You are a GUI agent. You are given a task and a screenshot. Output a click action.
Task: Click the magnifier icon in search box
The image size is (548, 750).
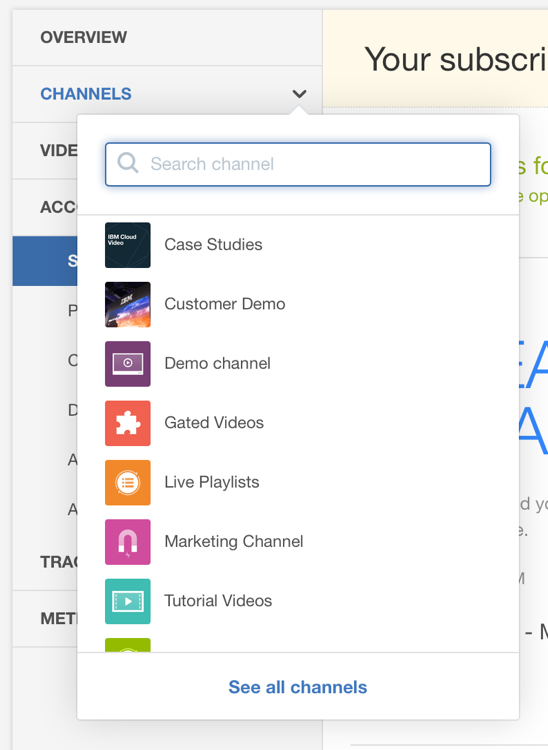[x=128, y=164]
